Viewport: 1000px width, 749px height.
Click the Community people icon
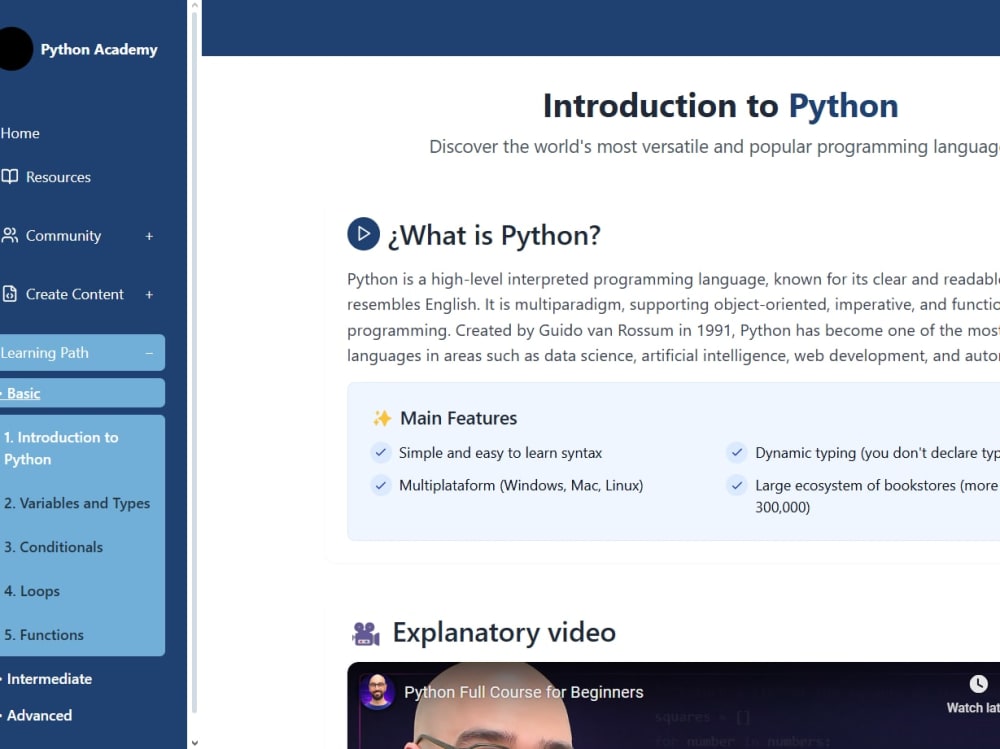[x=10, y=235]
